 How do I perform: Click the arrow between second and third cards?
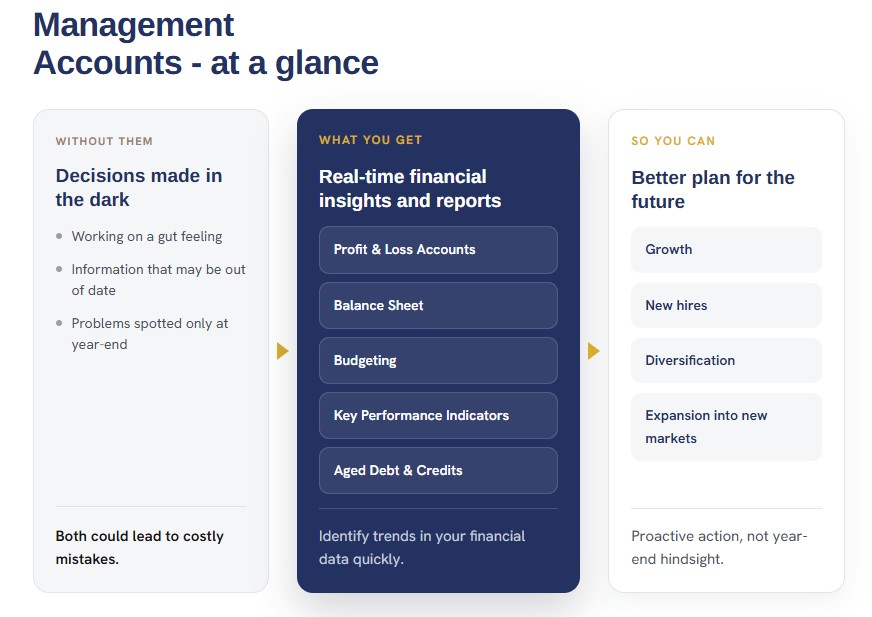tap(593, 351)
